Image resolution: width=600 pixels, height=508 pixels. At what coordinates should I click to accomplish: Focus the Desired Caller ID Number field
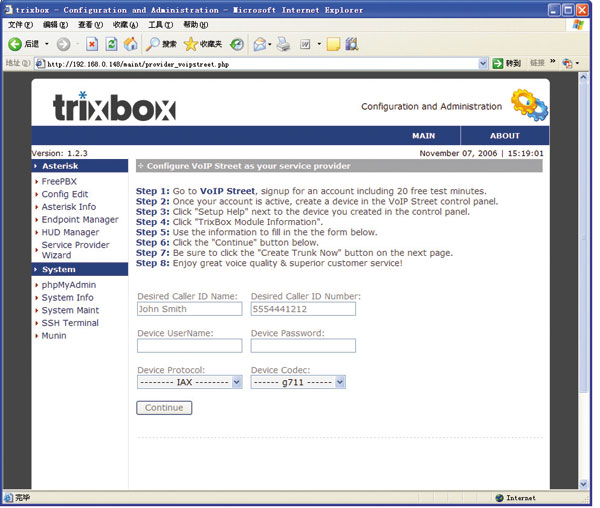303,310
